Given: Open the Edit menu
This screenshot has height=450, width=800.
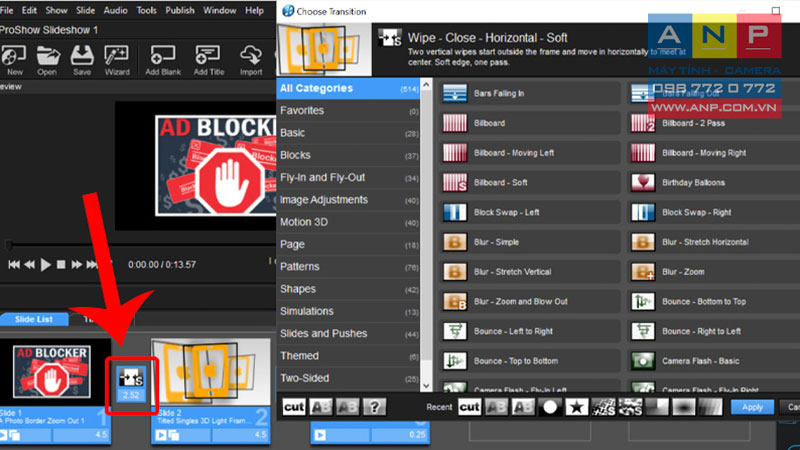Looking at the screenshot, I should 29,10.
